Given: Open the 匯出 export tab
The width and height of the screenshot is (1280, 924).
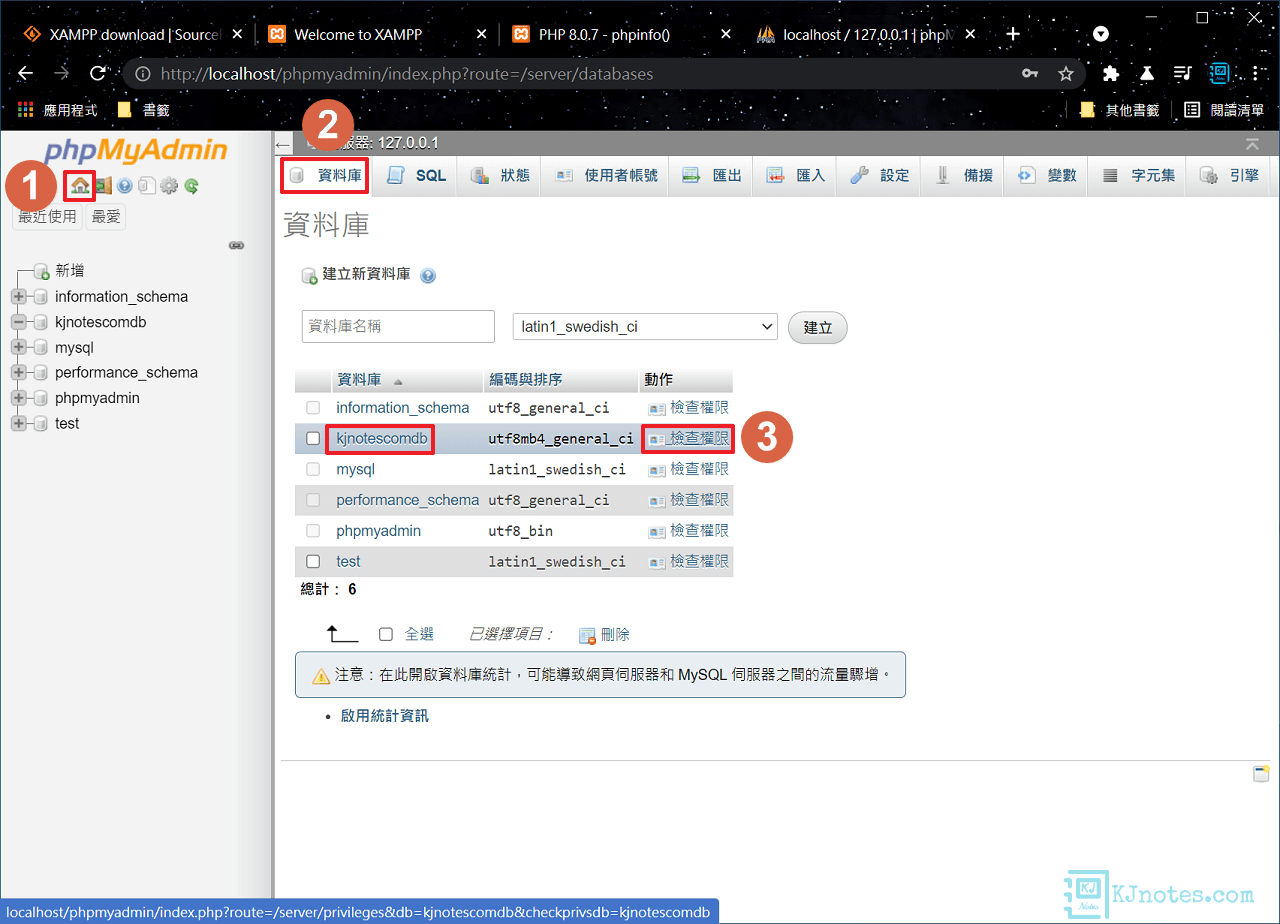Looking at the screenshot, I should pos(712,176).
